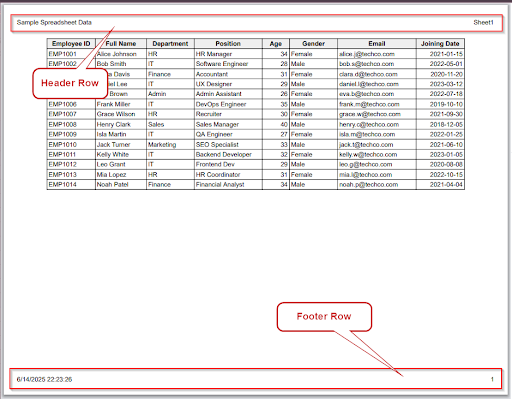Click the 'Department' column heading

(170, 44)
